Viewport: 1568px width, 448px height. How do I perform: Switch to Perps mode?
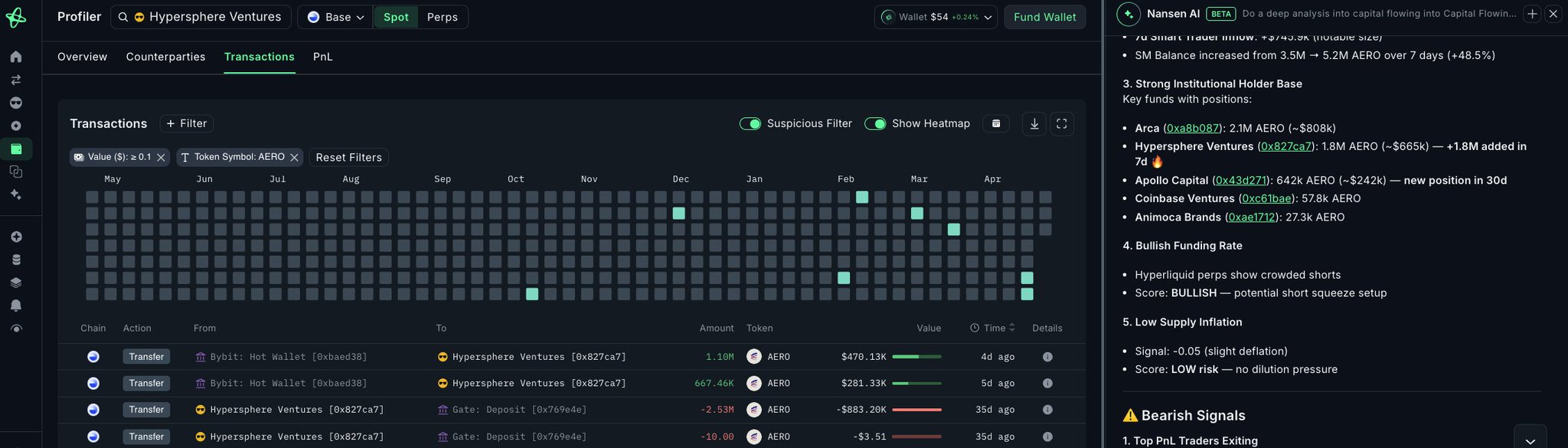pos(443,17)
